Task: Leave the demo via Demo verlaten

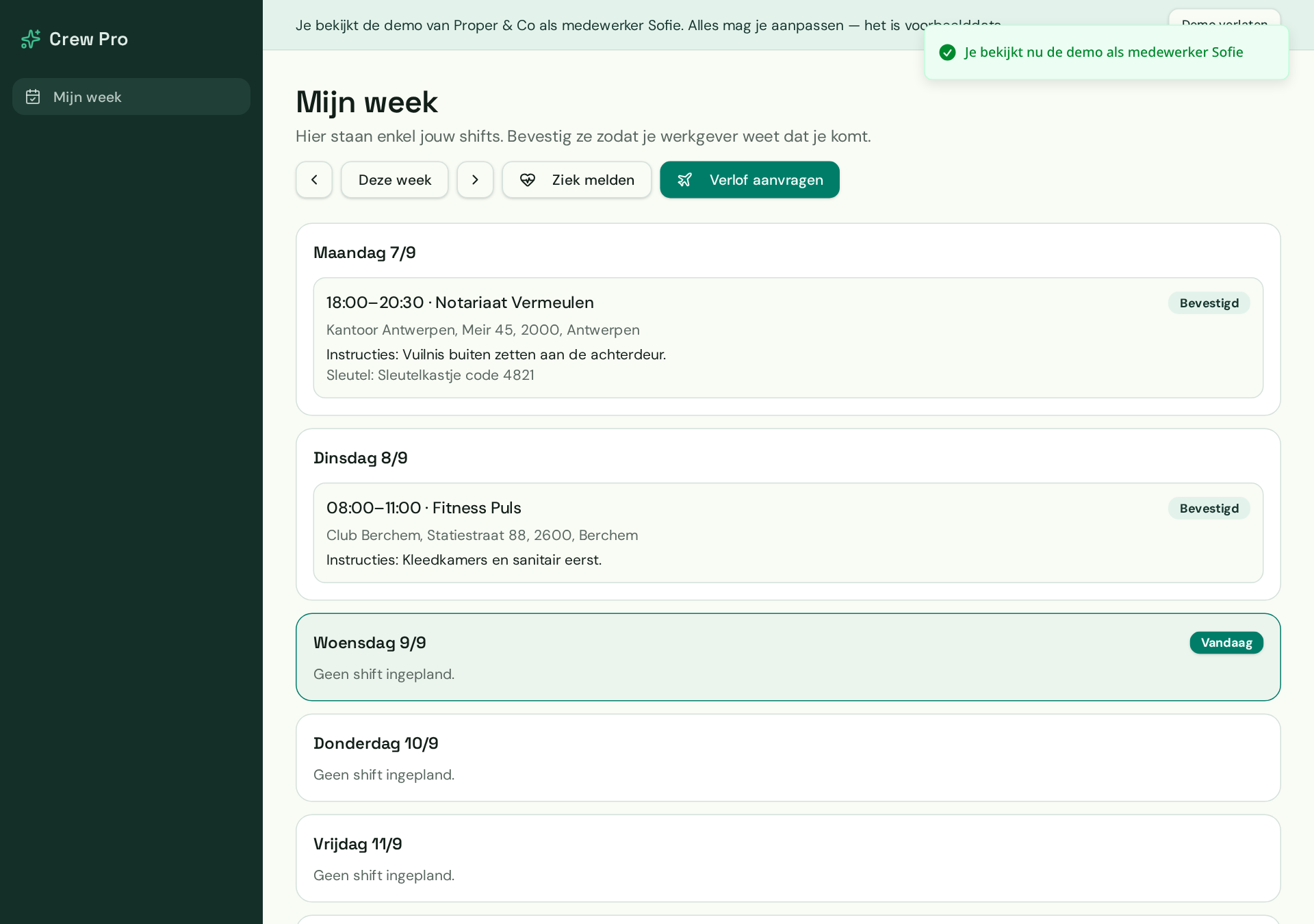Action: [x=1224, y=17]
